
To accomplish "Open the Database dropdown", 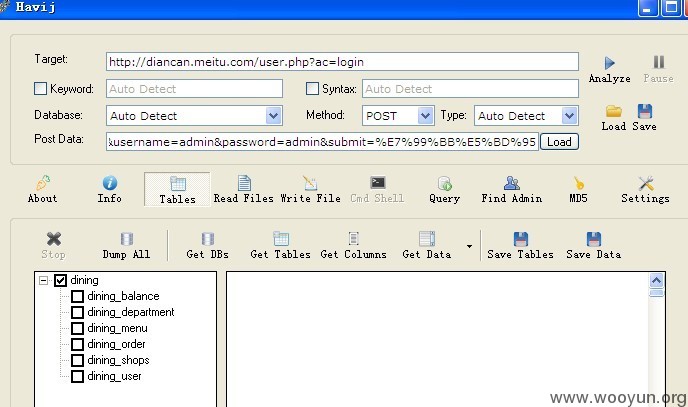I will point(273,116).
